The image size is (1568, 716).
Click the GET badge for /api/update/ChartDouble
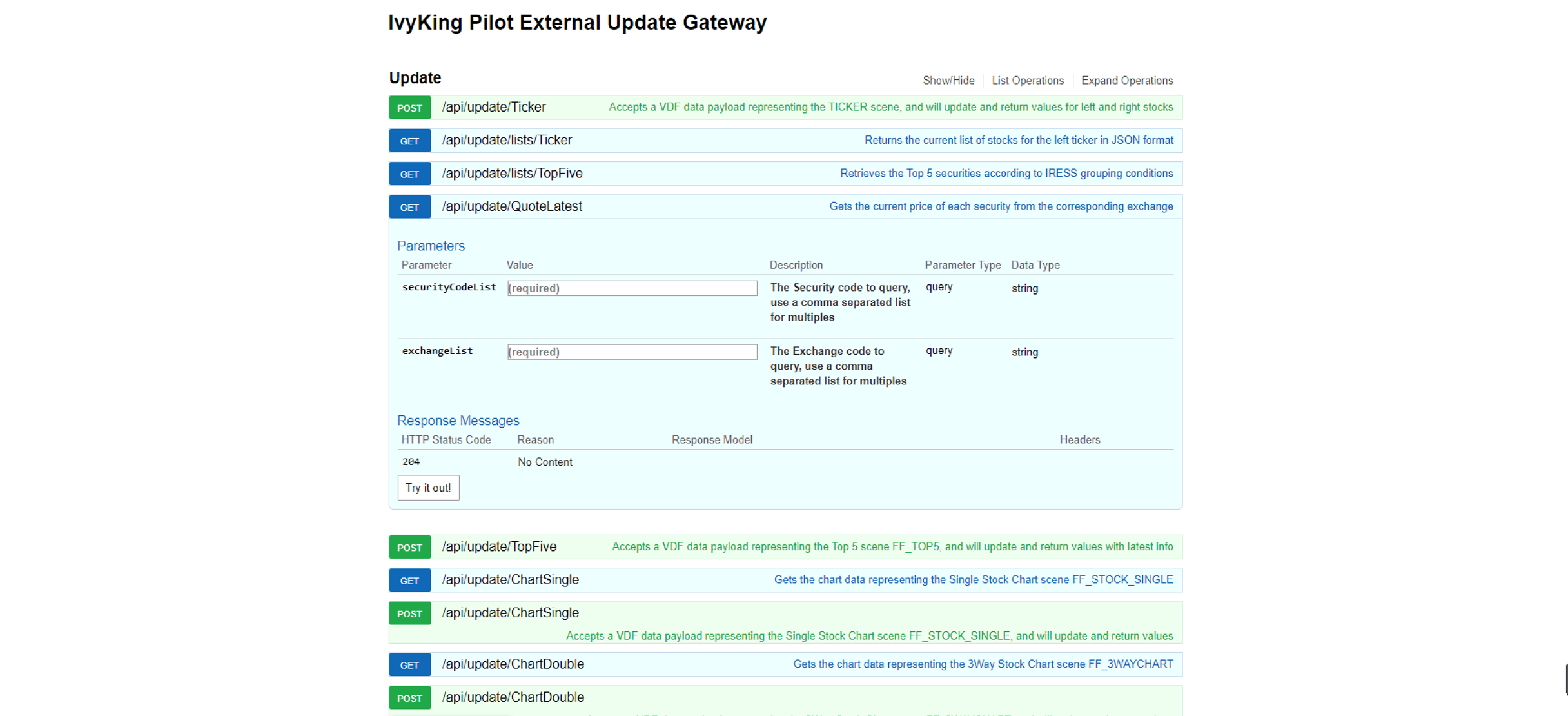[409, 664]
